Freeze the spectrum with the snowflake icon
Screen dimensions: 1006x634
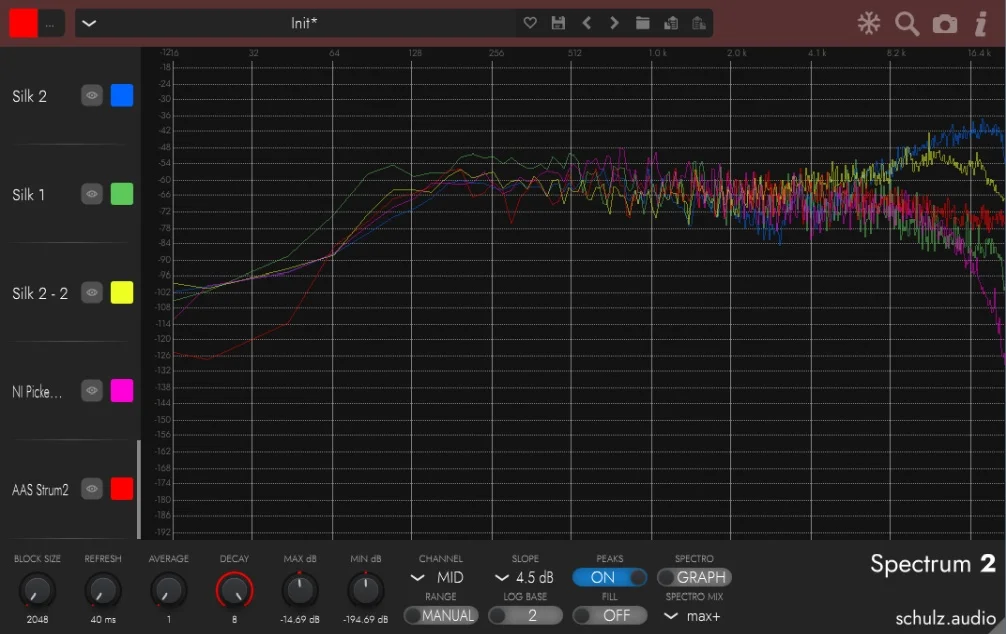tap(869, 24)
